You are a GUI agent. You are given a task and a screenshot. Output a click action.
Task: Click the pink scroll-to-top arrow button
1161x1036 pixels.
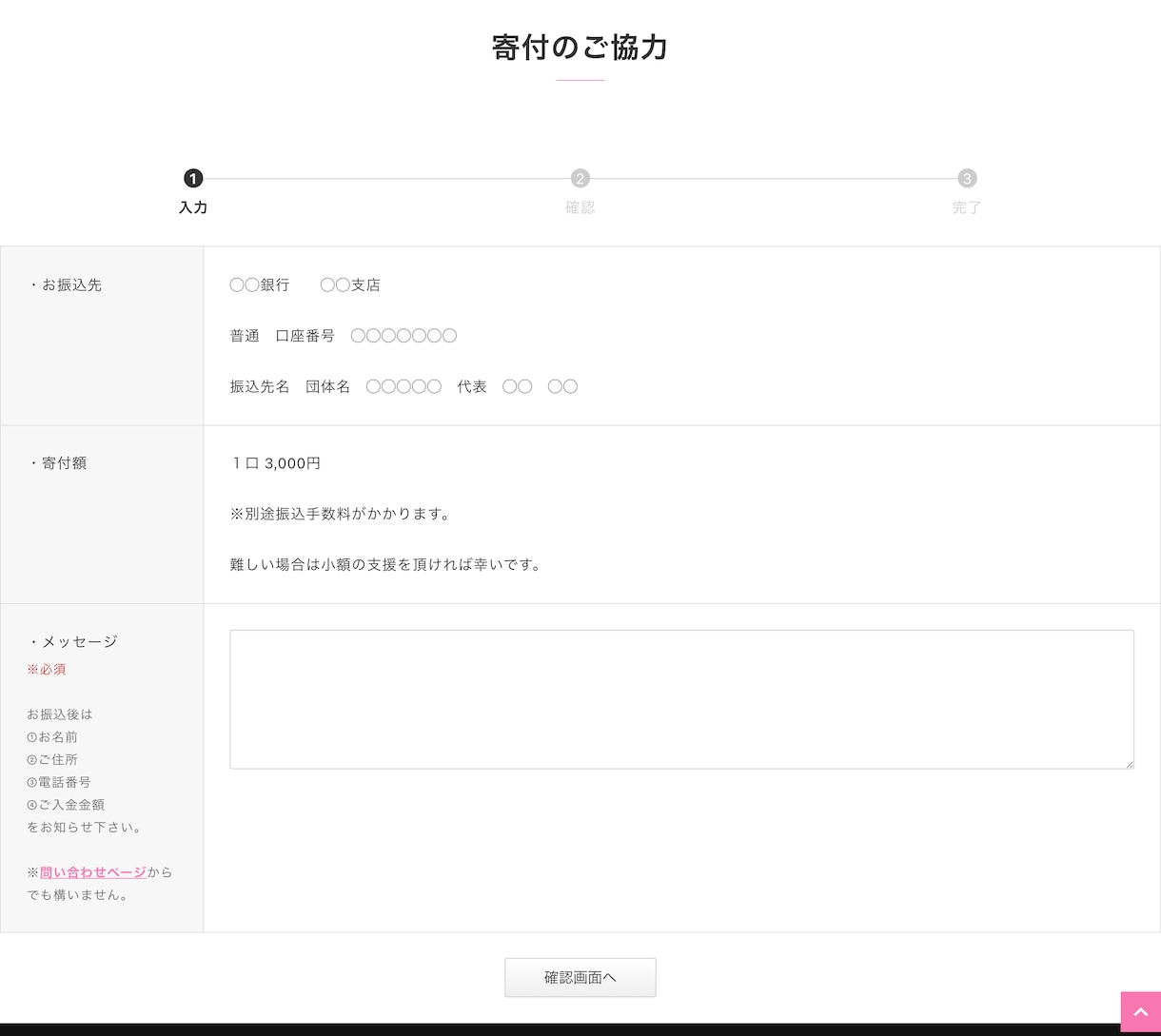click(x=1140, y=1011)
